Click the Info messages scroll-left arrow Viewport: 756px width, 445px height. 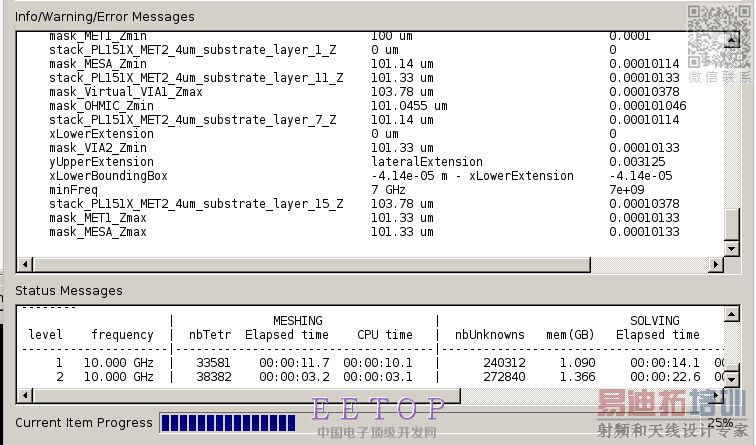[26, 264]
